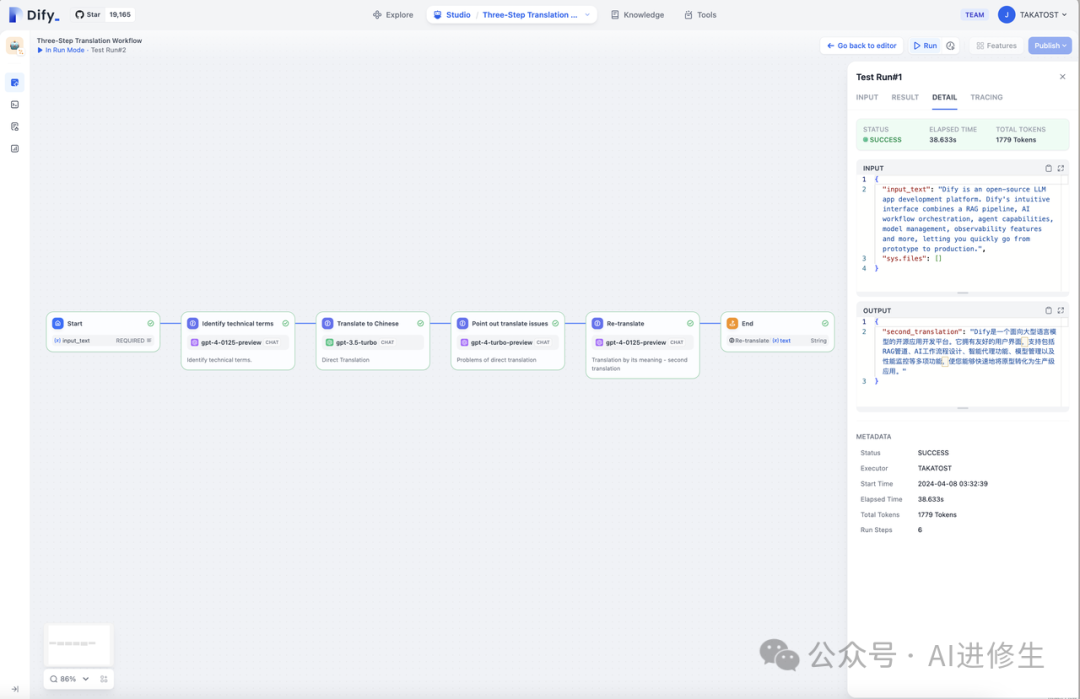This screenshot has width=1080, height=699.
Task: Click the INPUT code editor resize handle
Action: click(x=962, y=293)
